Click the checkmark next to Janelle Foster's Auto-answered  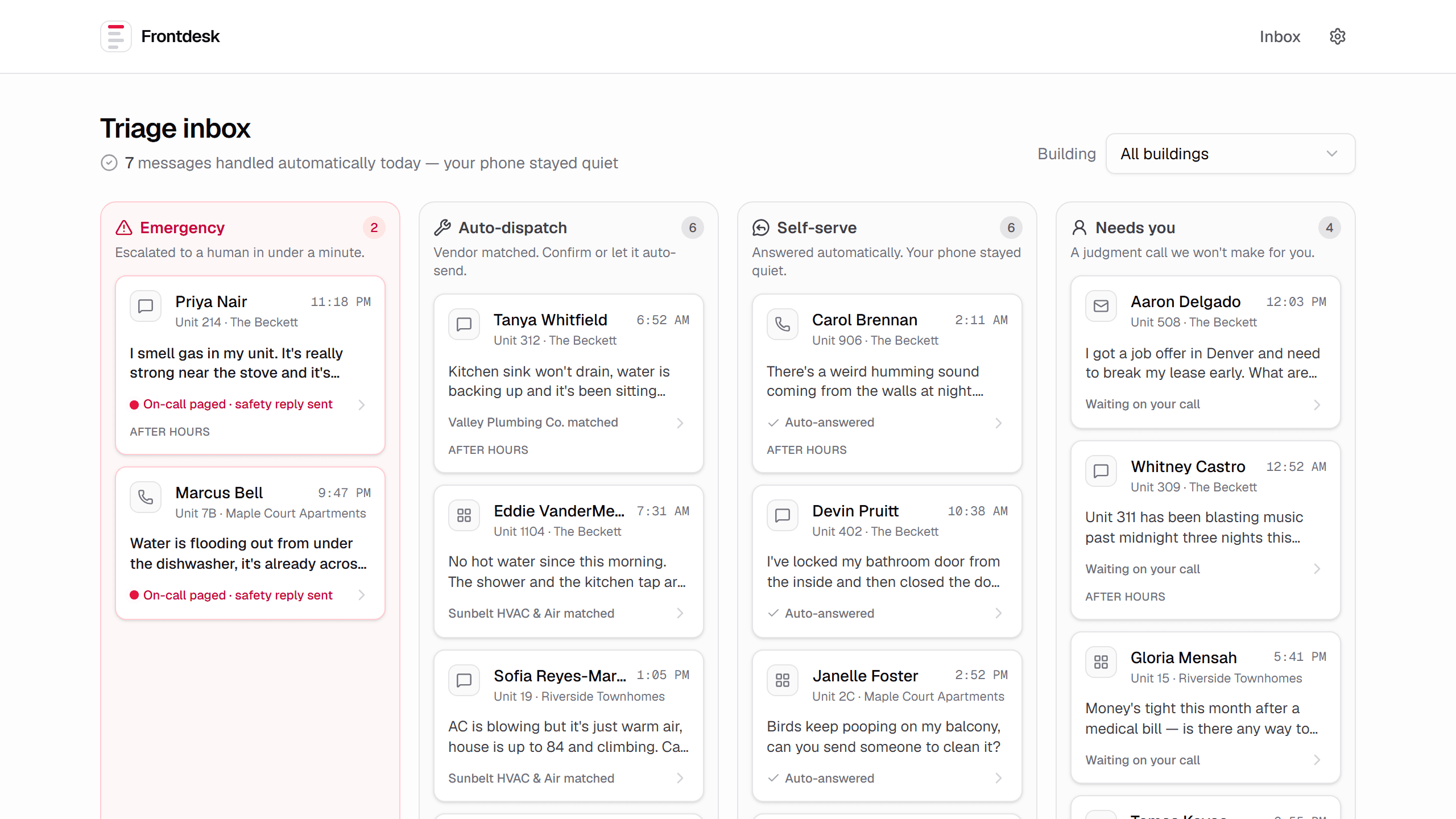[x=773, y=778]
